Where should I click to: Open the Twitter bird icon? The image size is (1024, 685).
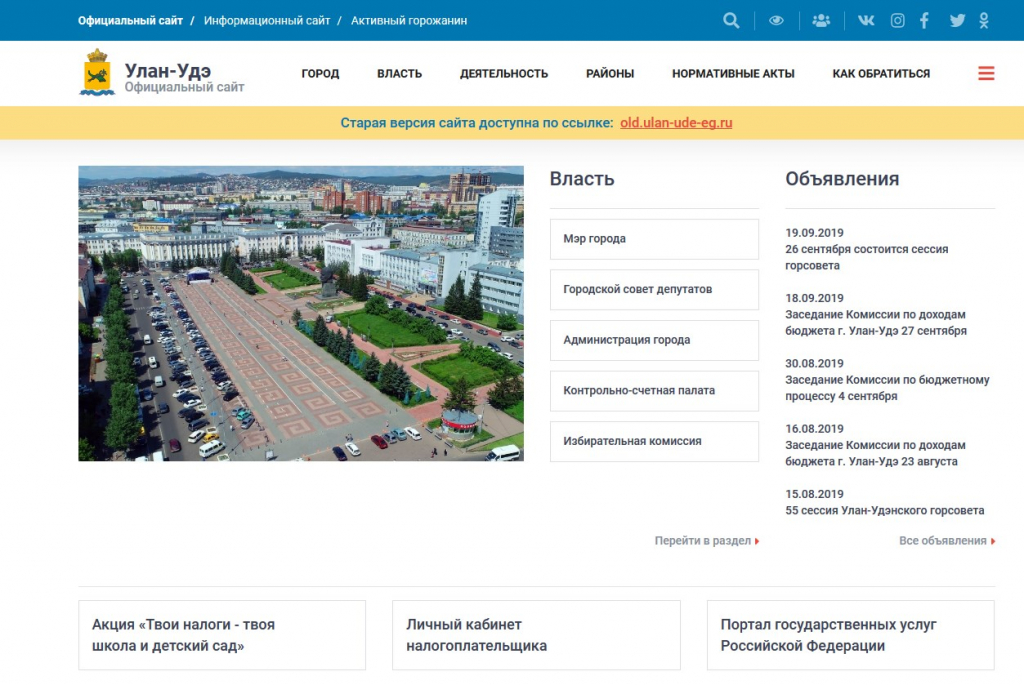click(x=957, y=20)
